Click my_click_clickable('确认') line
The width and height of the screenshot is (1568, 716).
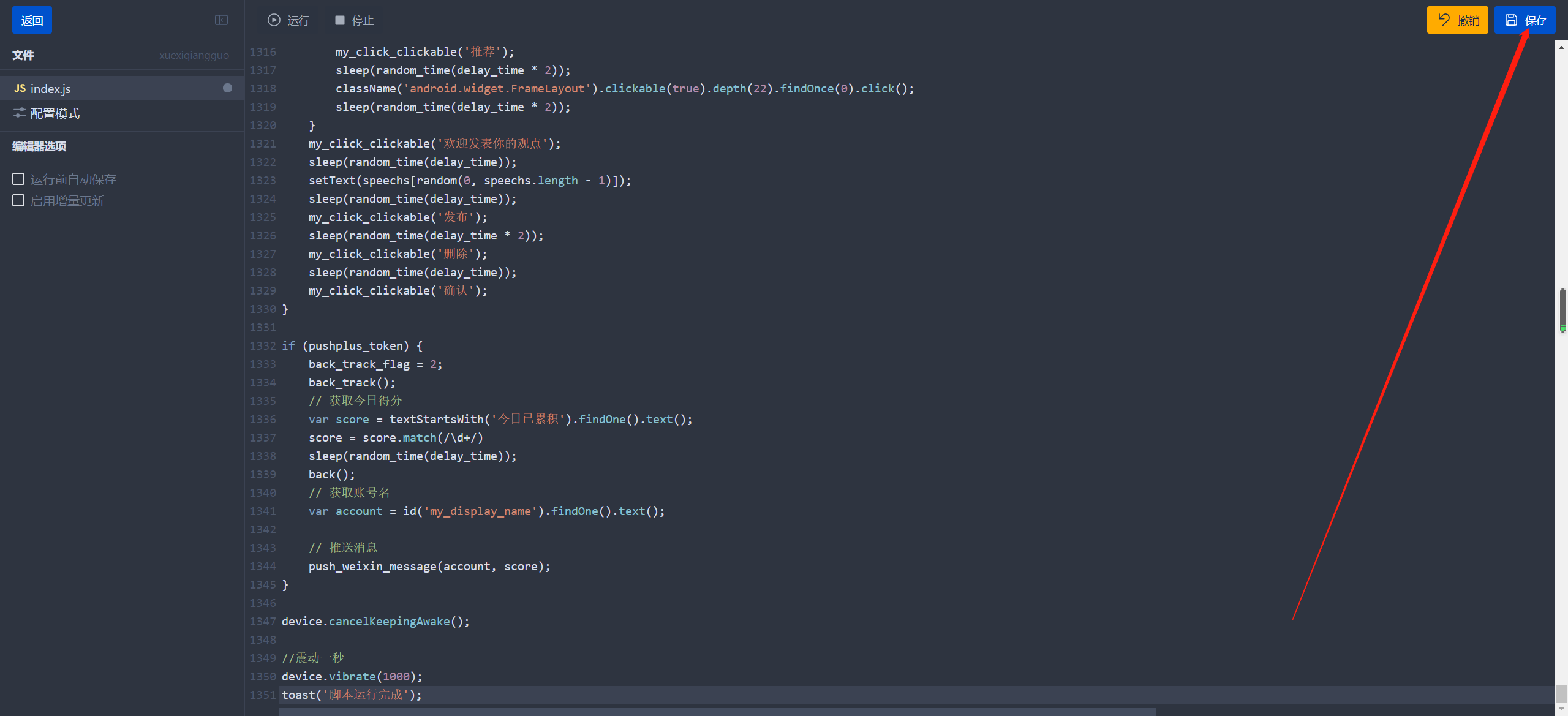398,290
